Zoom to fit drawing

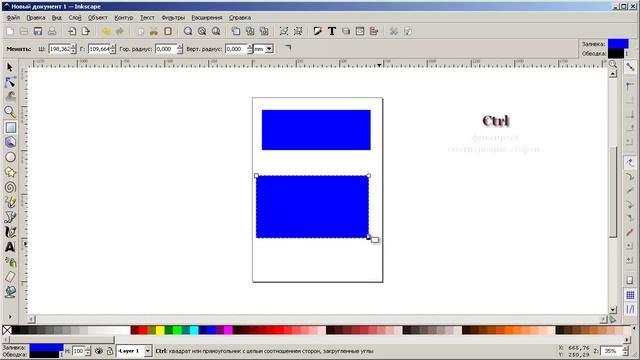pyautogui.click(x=202, y=31)
